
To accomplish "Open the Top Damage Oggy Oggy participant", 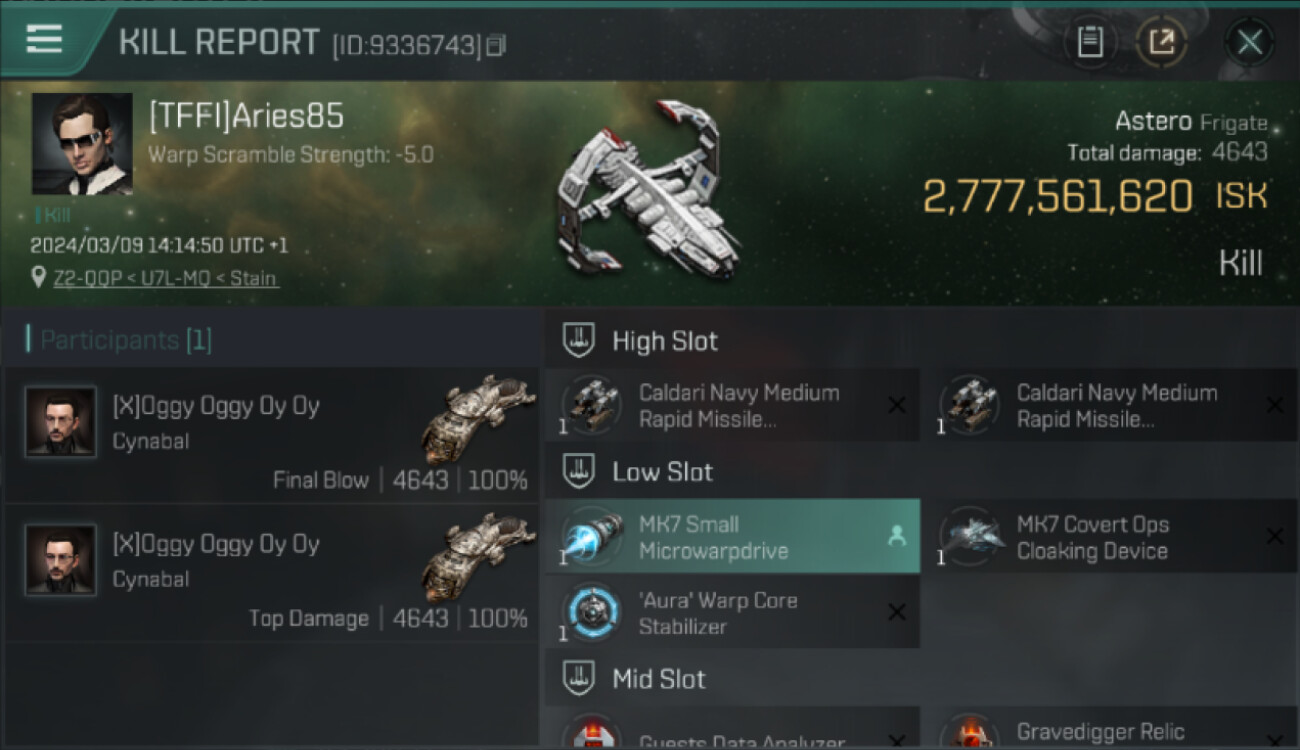I will pos(272,573).
